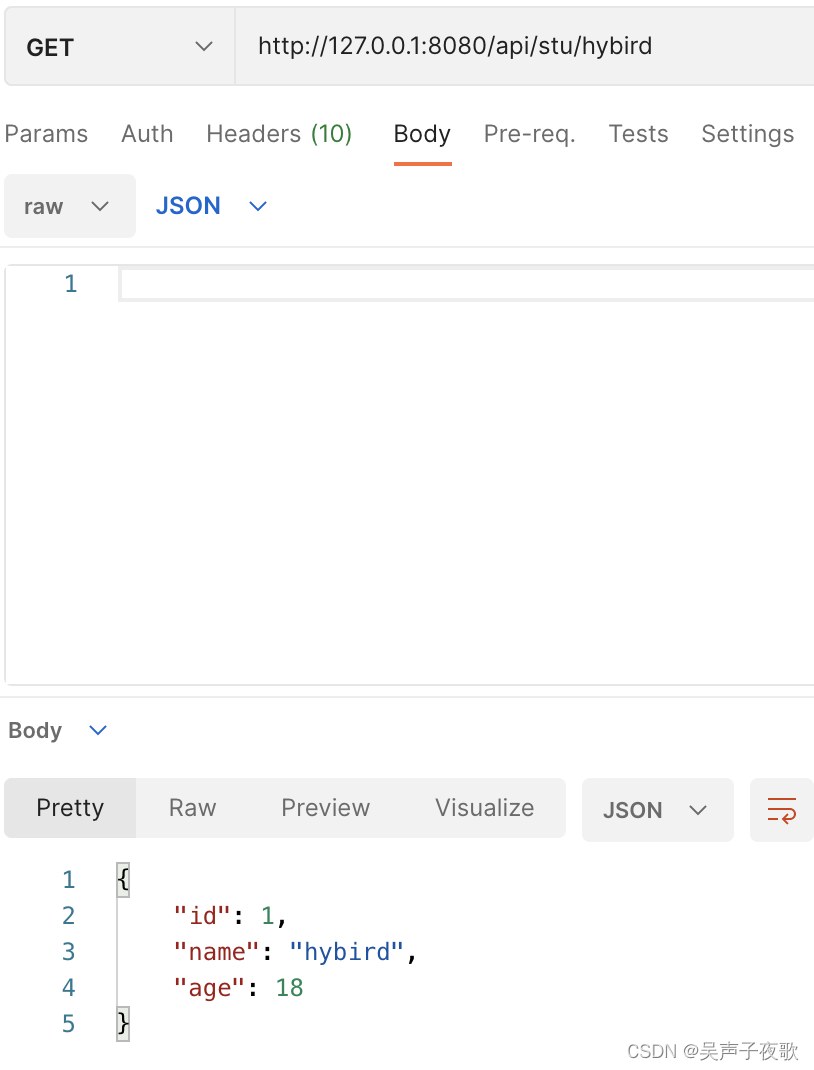Toggle the line wrap icon

[782, 810]
